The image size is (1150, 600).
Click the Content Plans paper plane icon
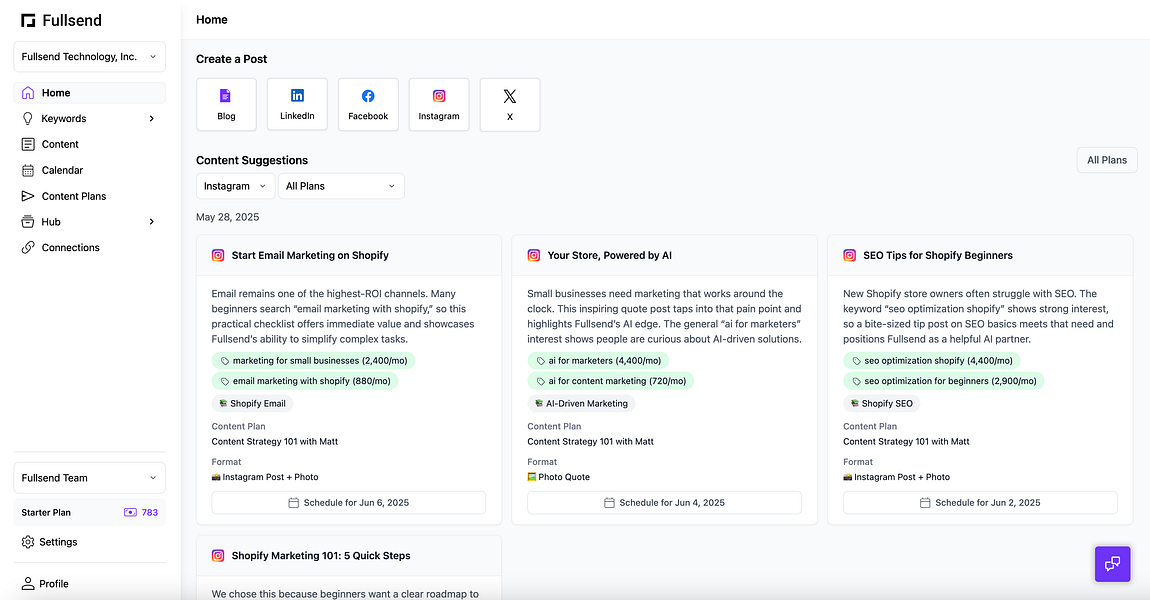[x=28, y=196]
